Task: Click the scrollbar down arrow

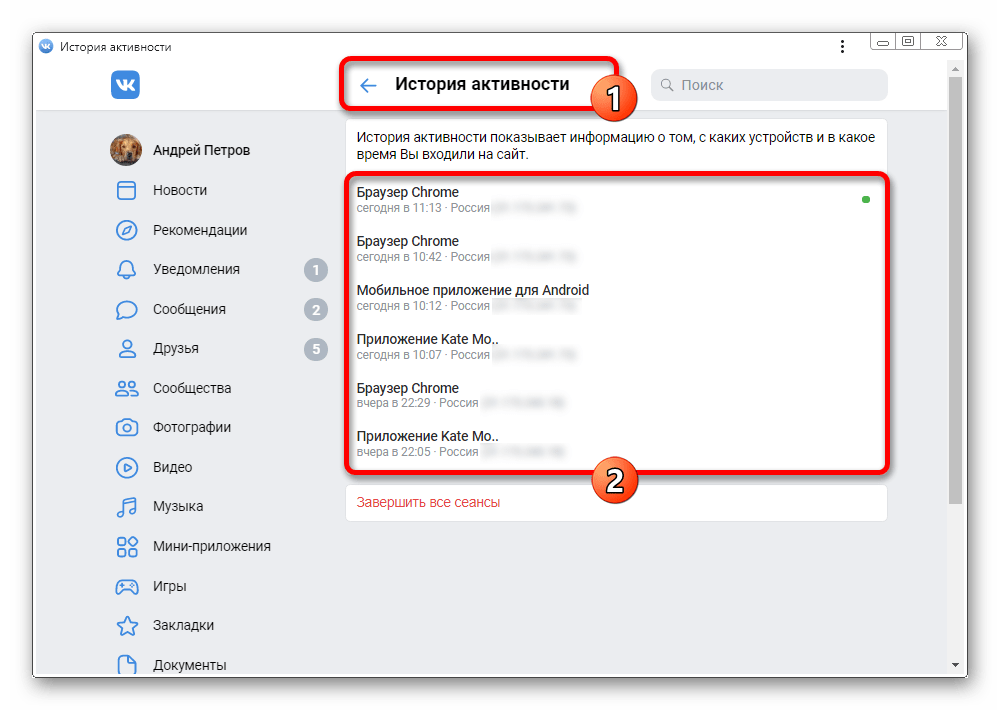Action: (955, 665)
